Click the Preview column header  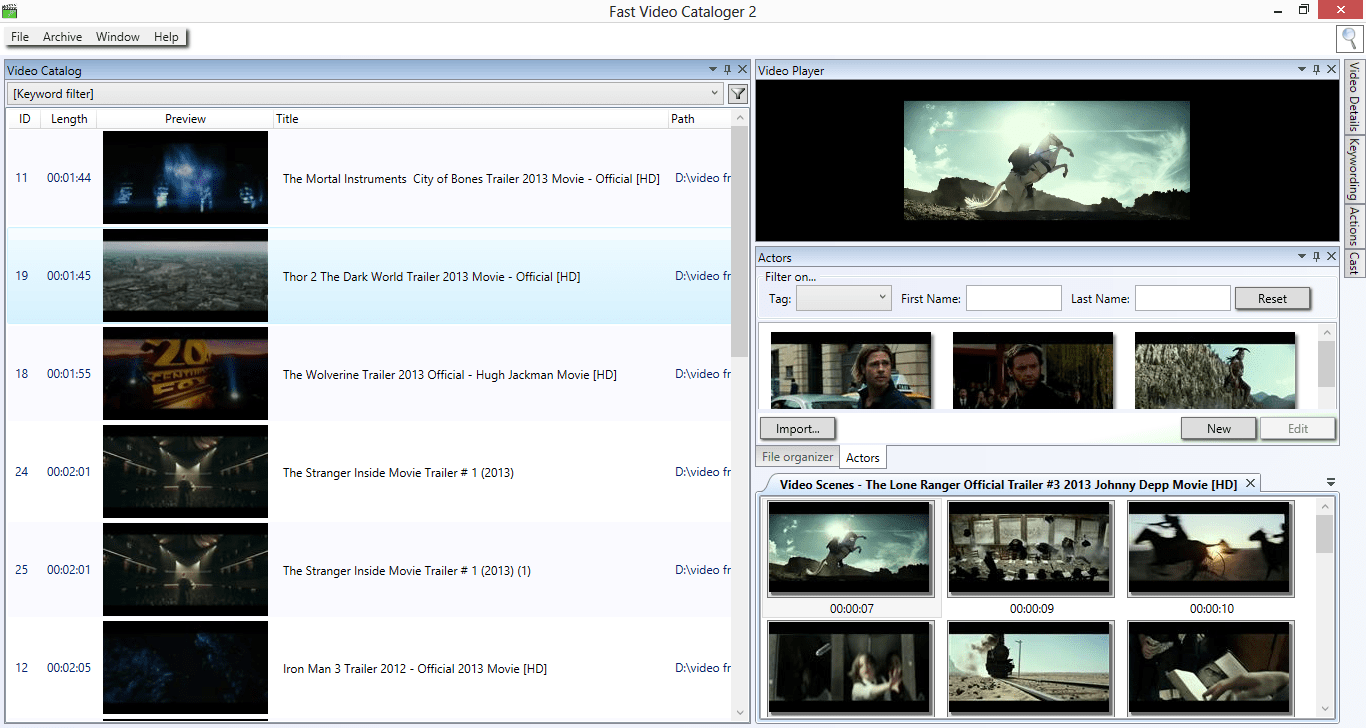(185, 118)
